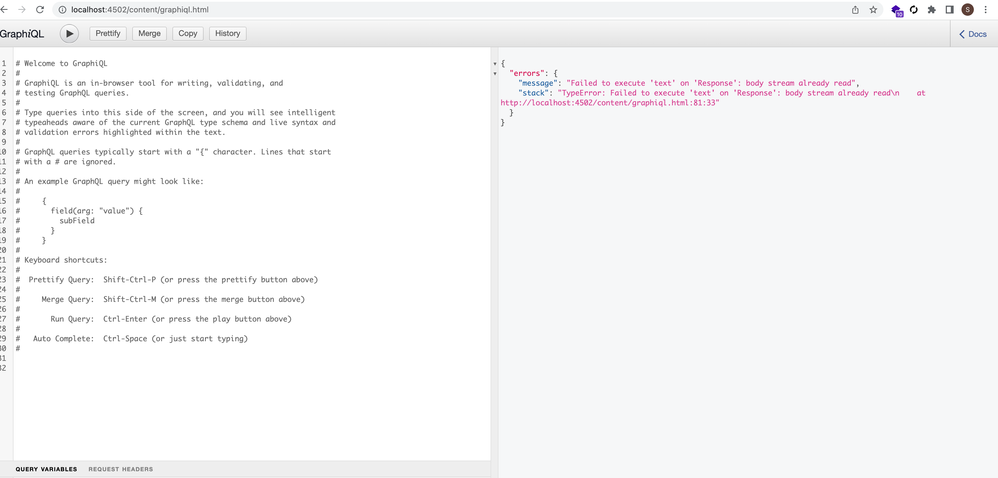Open the History panel
Viewport: 998px width, 478px height.
click(227, 34)
